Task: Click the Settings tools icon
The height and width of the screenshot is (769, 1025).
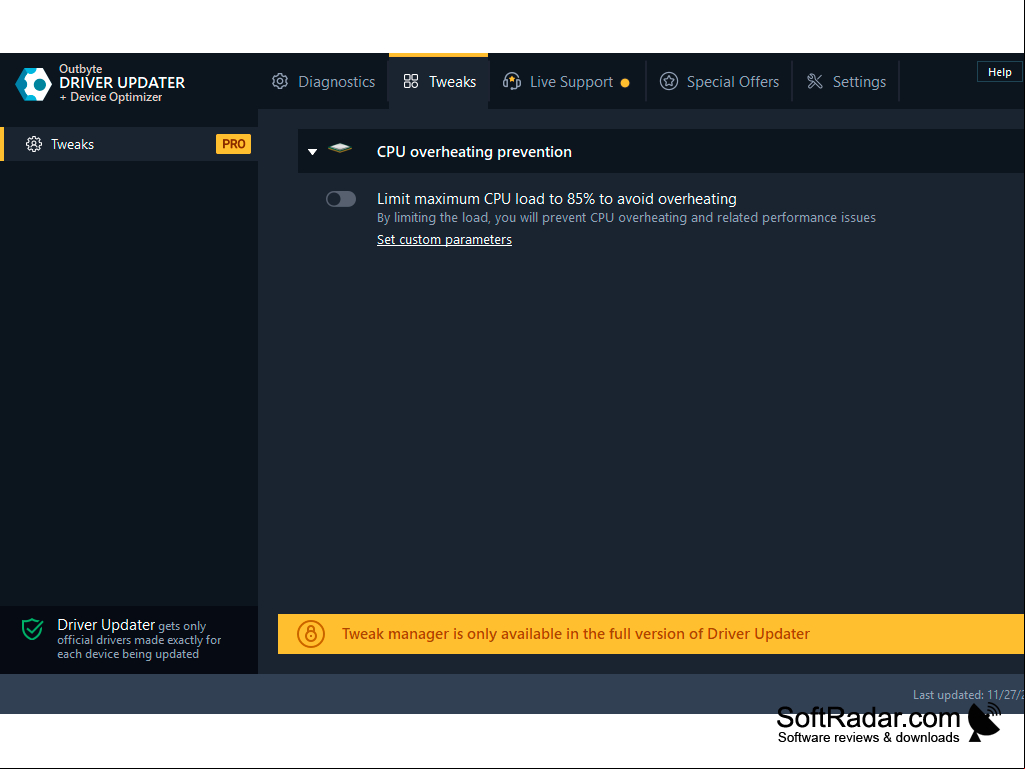Action: coord(815,81)
